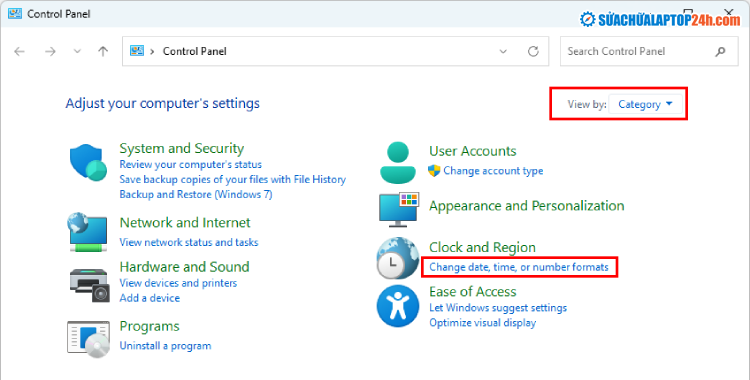
Task: Open the Hardware and Sound printer icon
Action: click(x=90, y=285)
